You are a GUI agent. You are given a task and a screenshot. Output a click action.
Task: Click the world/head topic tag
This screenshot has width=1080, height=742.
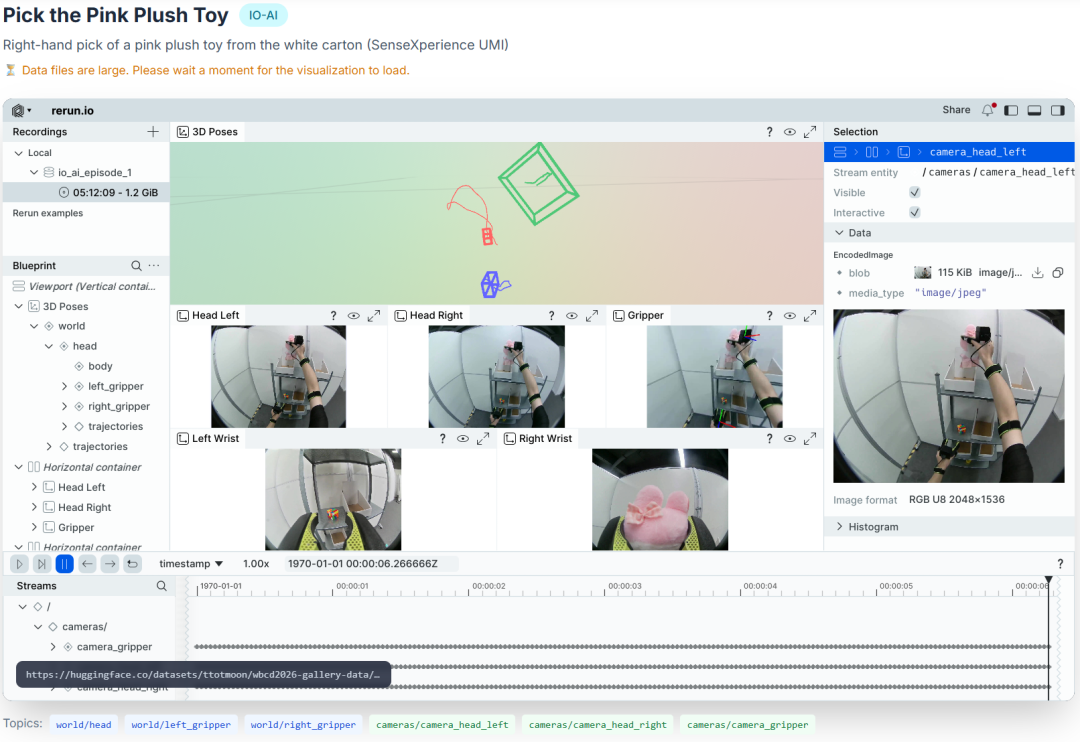coord(83,725)
